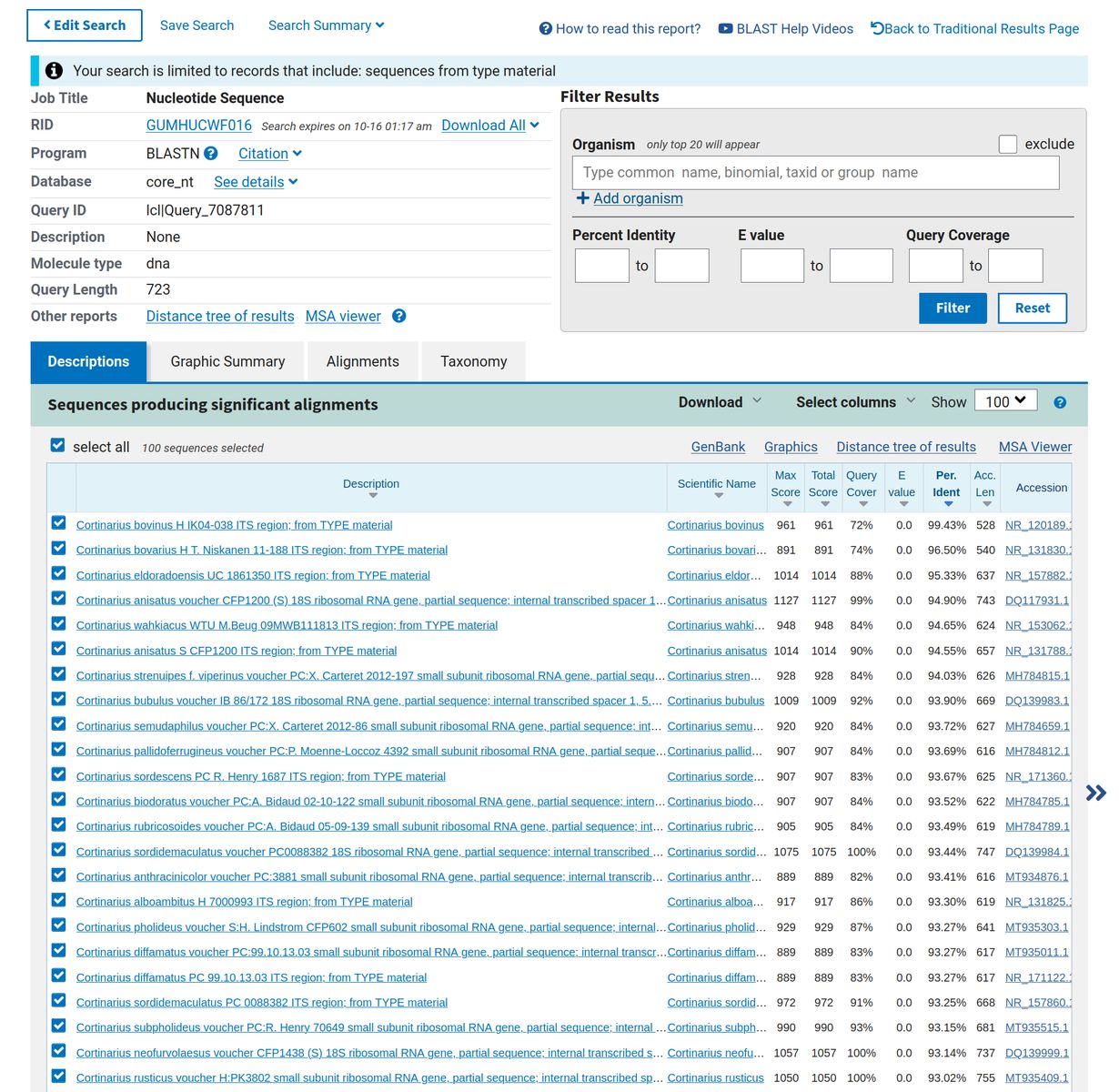Open the Download All dropdown
1119x1092 pixels.
click(x=490, y=126)
